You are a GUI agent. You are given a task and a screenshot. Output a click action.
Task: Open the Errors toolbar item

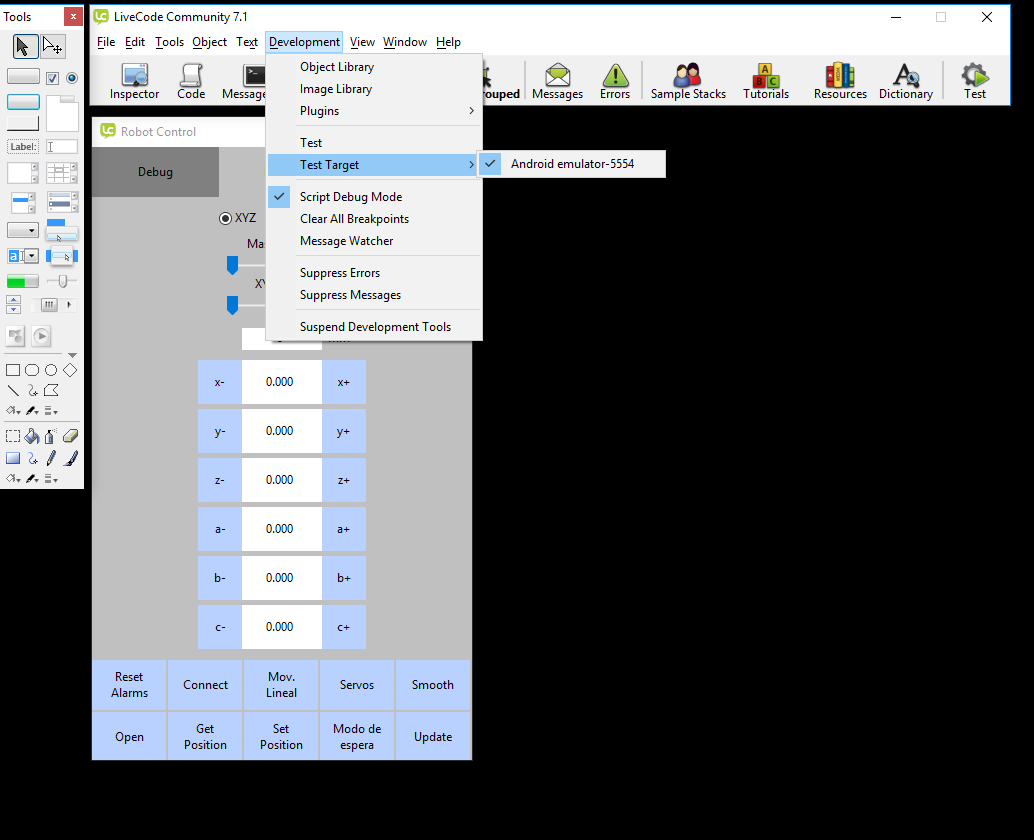[x=615, y=82]
